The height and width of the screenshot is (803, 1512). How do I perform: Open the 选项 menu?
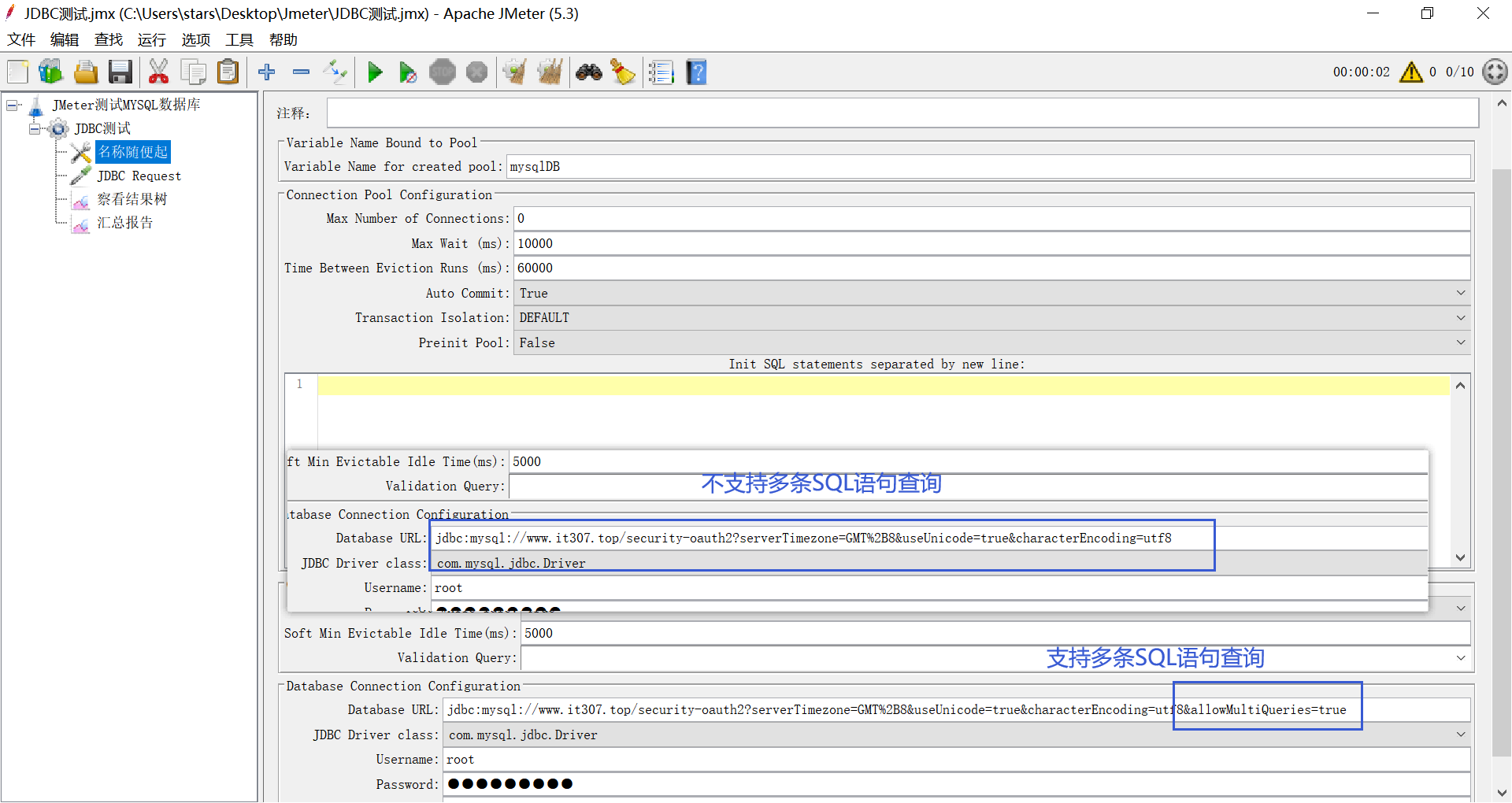195,39
